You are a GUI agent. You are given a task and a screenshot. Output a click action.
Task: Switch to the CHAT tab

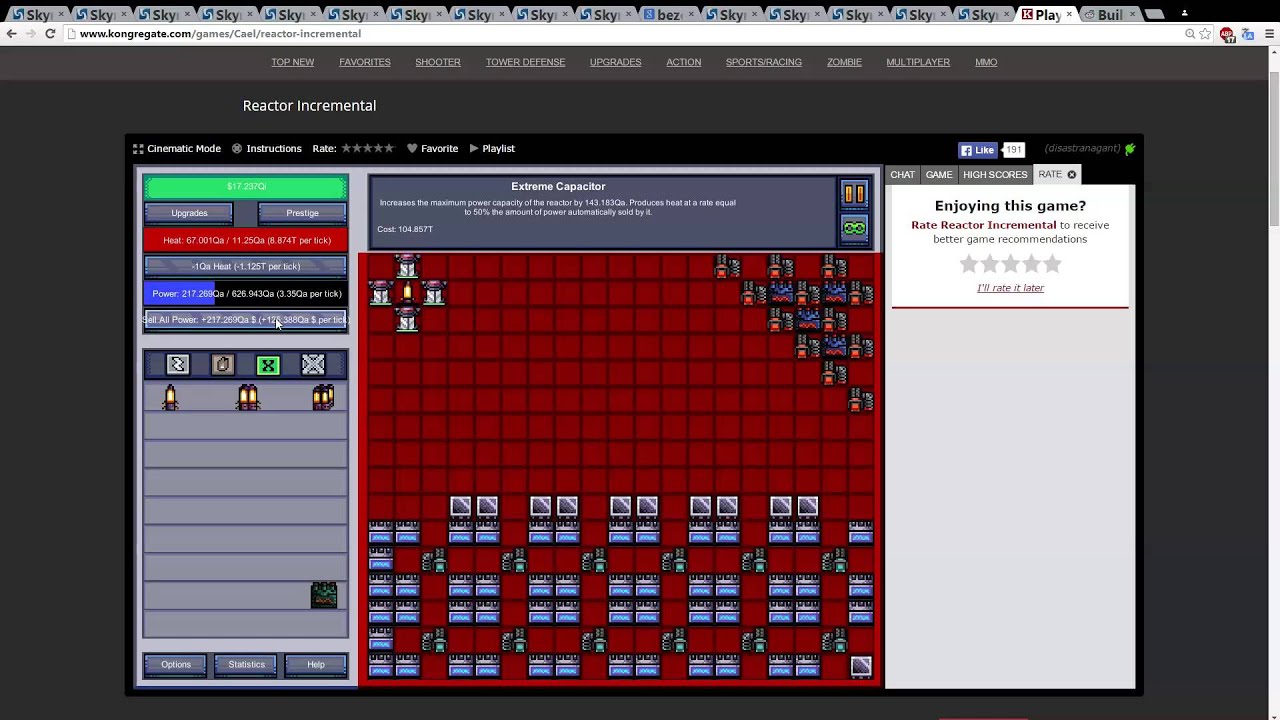point(902,174)
